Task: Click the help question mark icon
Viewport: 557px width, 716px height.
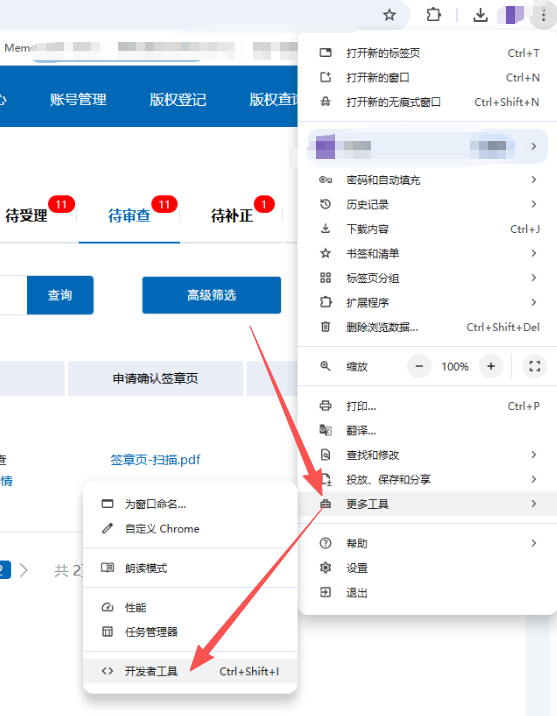Action: [326, 543]
